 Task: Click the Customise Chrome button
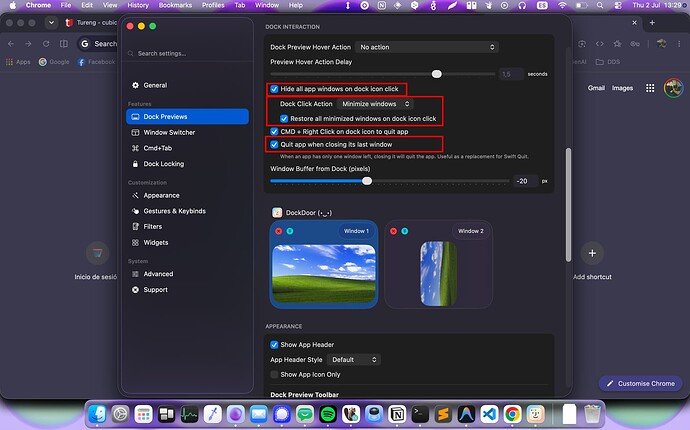pyautogui.click(x=640, y=383)
